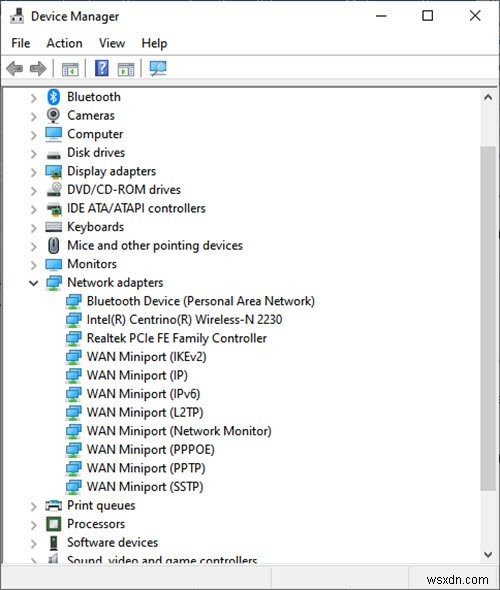Expand the Print queues category
The image size is (500, 590).
(33, 506)
